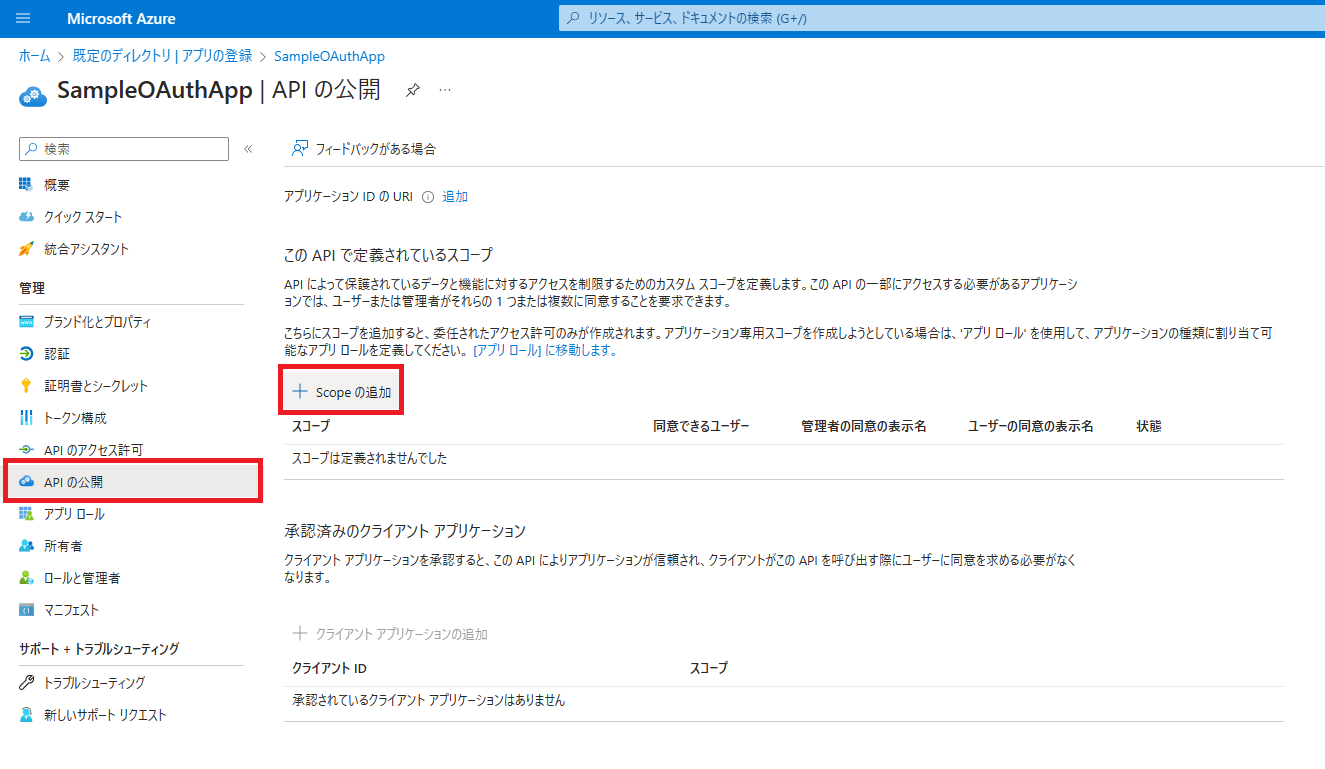Click the アプリ ロール grid icon

tap(26, 514)
